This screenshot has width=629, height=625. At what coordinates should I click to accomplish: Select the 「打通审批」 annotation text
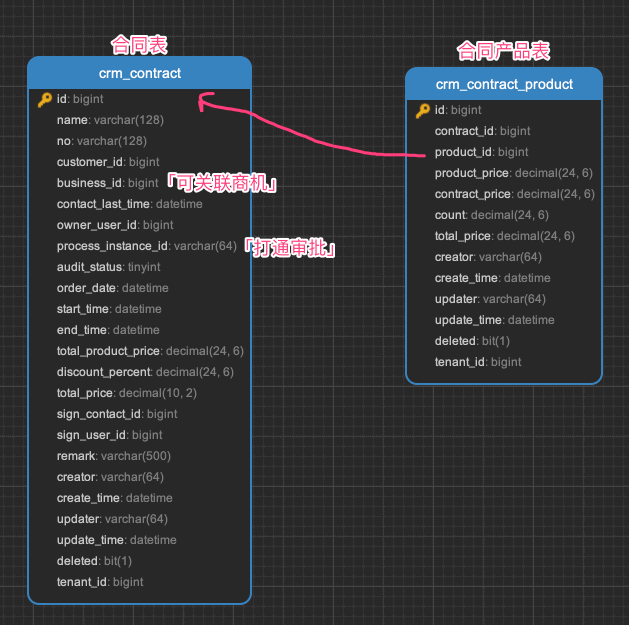[x=289, y=247]
